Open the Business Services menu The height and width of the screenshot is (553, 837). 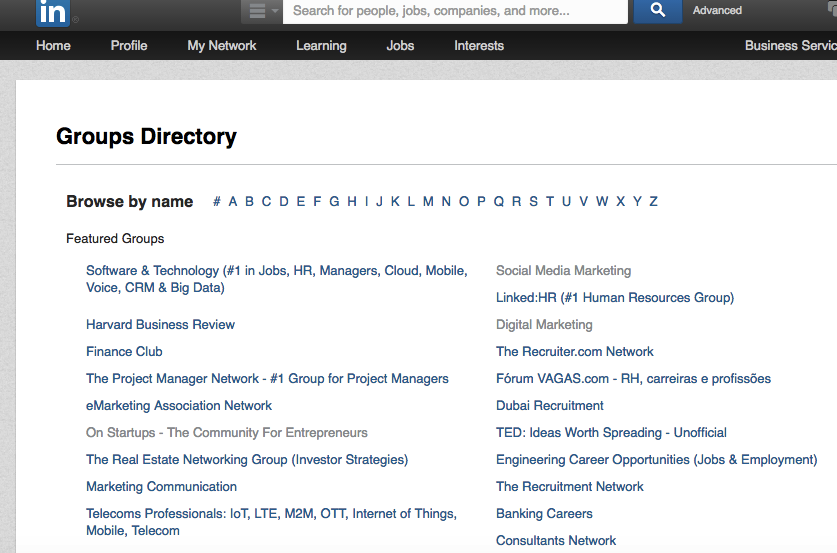point(790,46)
